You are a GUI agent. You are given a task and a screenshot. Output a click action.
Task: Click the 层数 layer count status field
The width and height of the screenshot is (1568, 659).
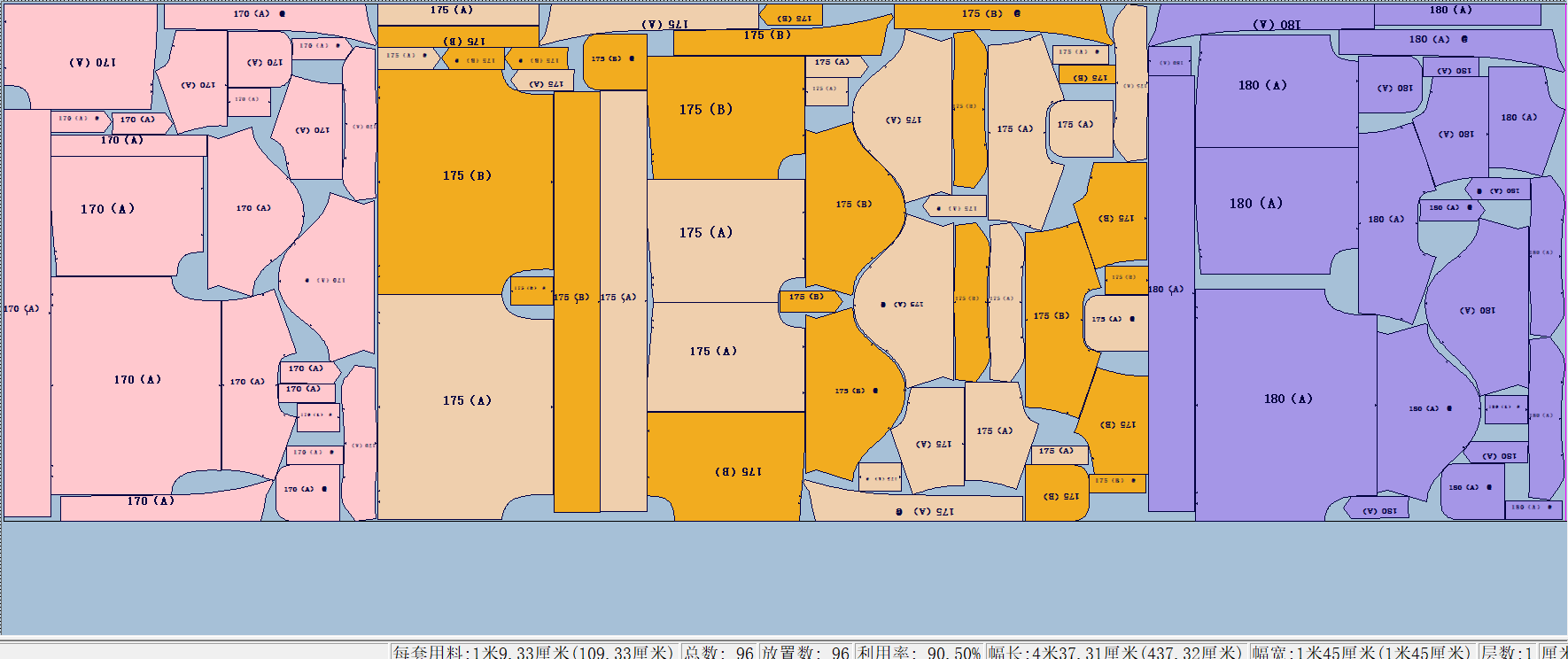pos(1507,652)
